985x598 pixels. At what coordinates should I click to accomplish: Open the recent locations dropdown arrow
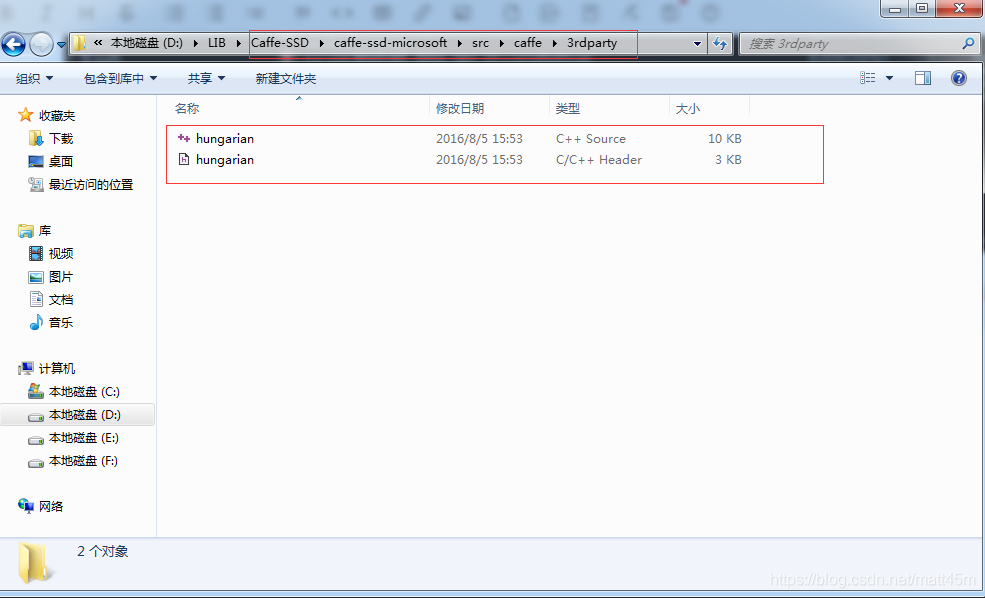pyautogui.click(x=61, y=45)
